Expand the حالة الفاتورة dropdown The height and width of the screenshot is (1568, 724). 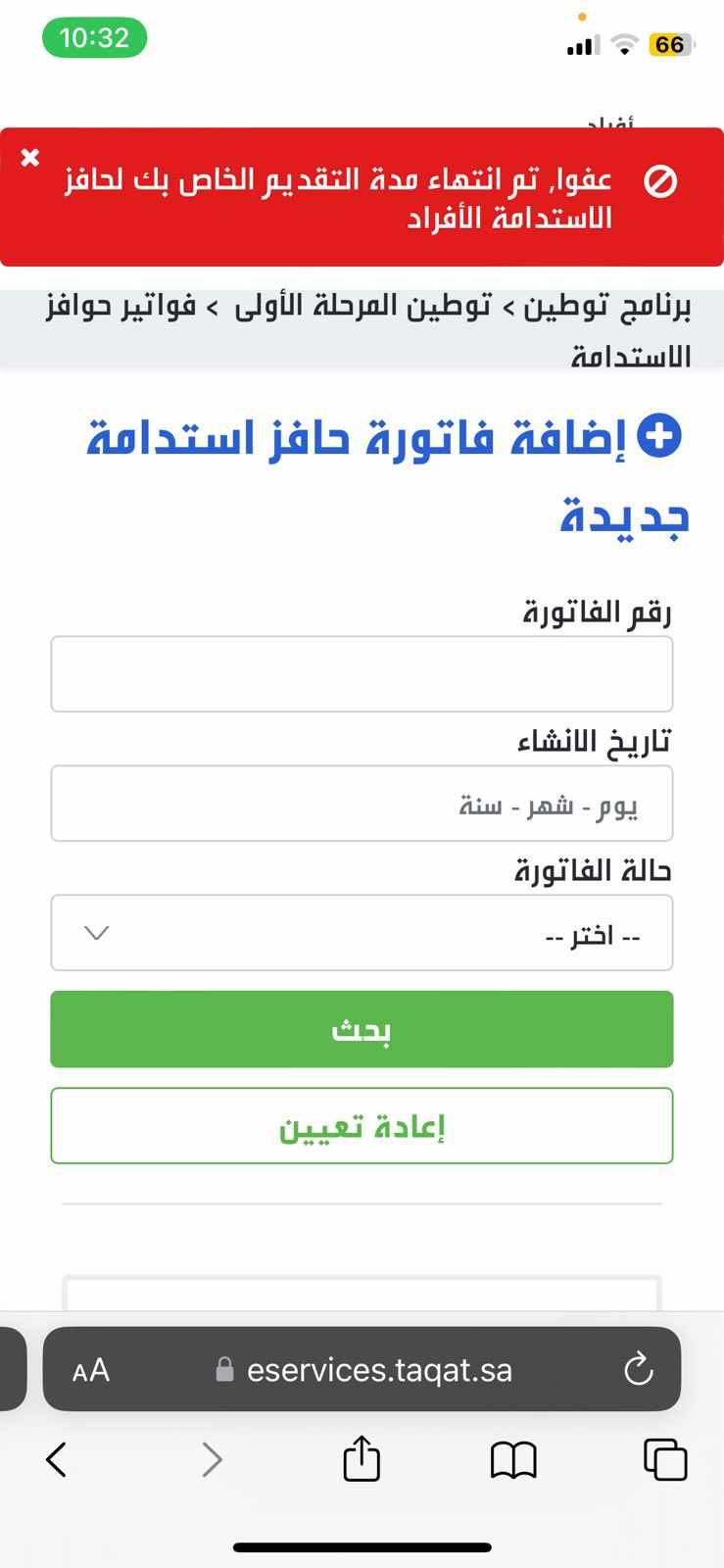coord(362,933)
